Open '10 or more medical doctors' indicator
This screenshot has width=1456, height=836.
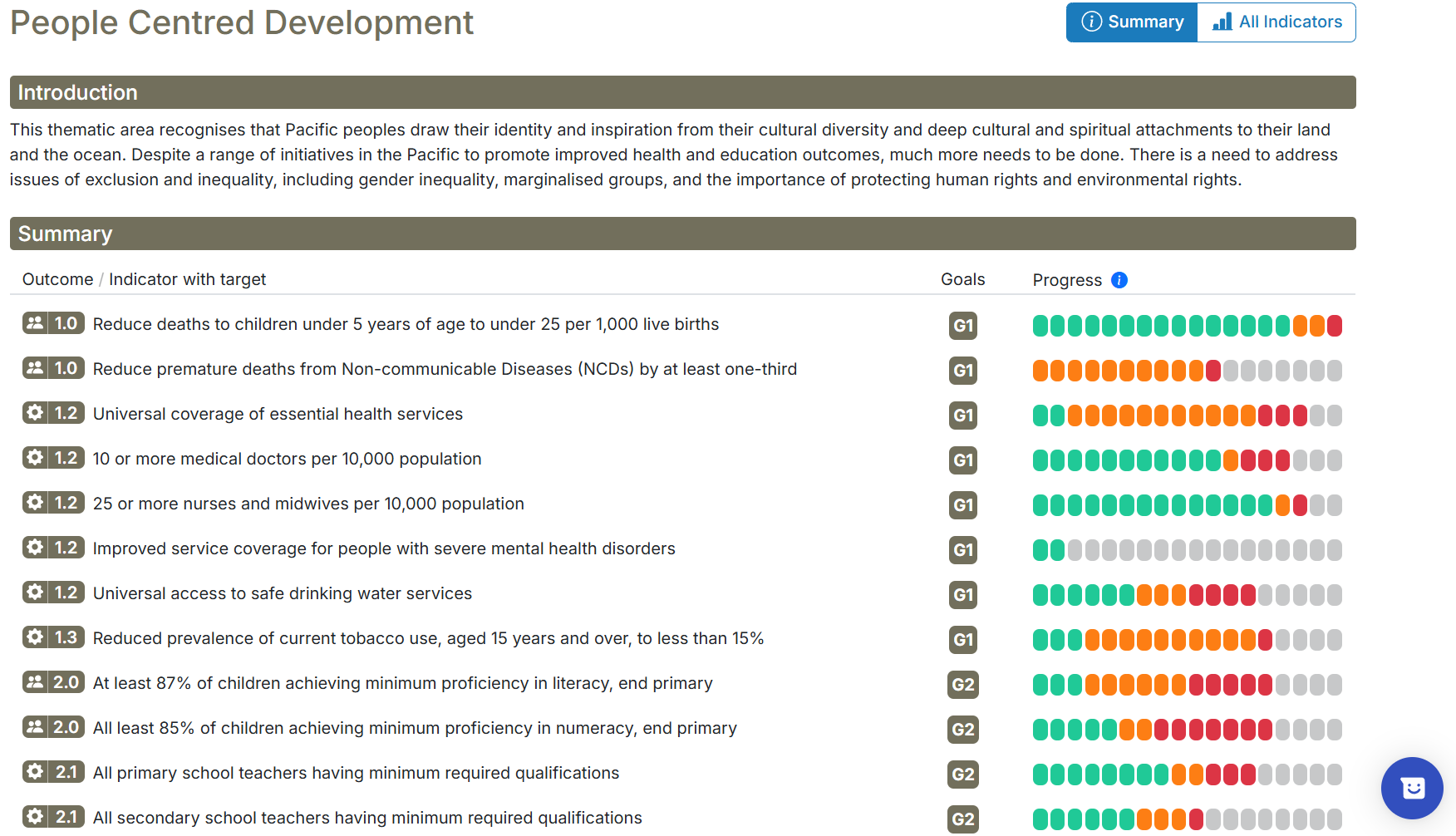287,459
